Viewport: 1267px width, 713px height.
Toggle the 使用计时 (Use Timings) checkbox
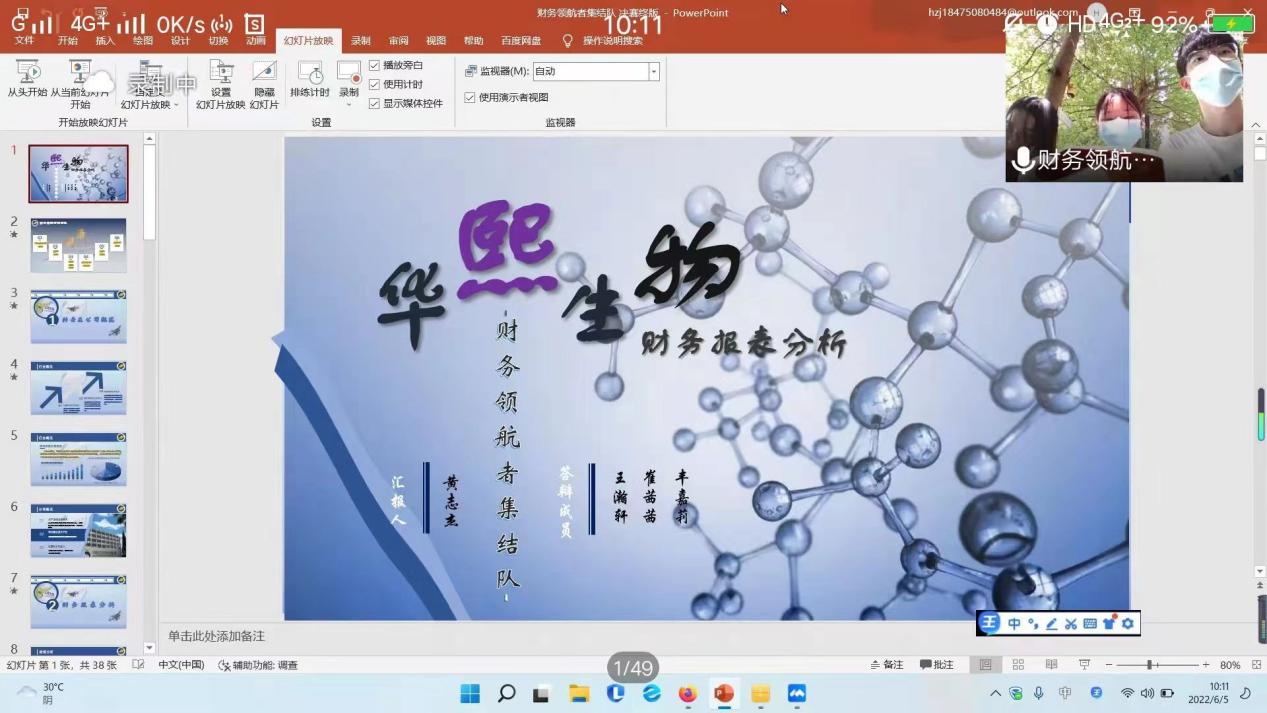pos(375,85)
